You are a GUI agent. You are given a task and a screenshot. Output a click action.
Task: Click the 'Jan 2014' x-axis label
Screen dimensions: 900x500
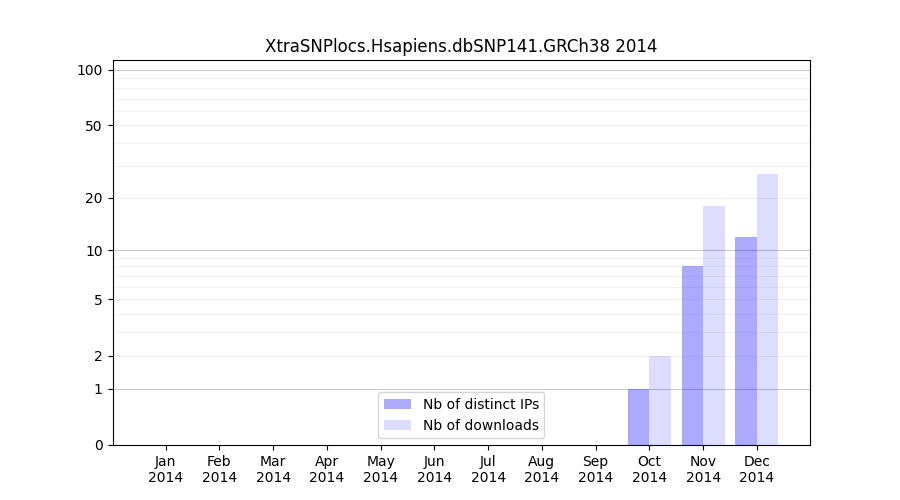click(x=166, y=469)
